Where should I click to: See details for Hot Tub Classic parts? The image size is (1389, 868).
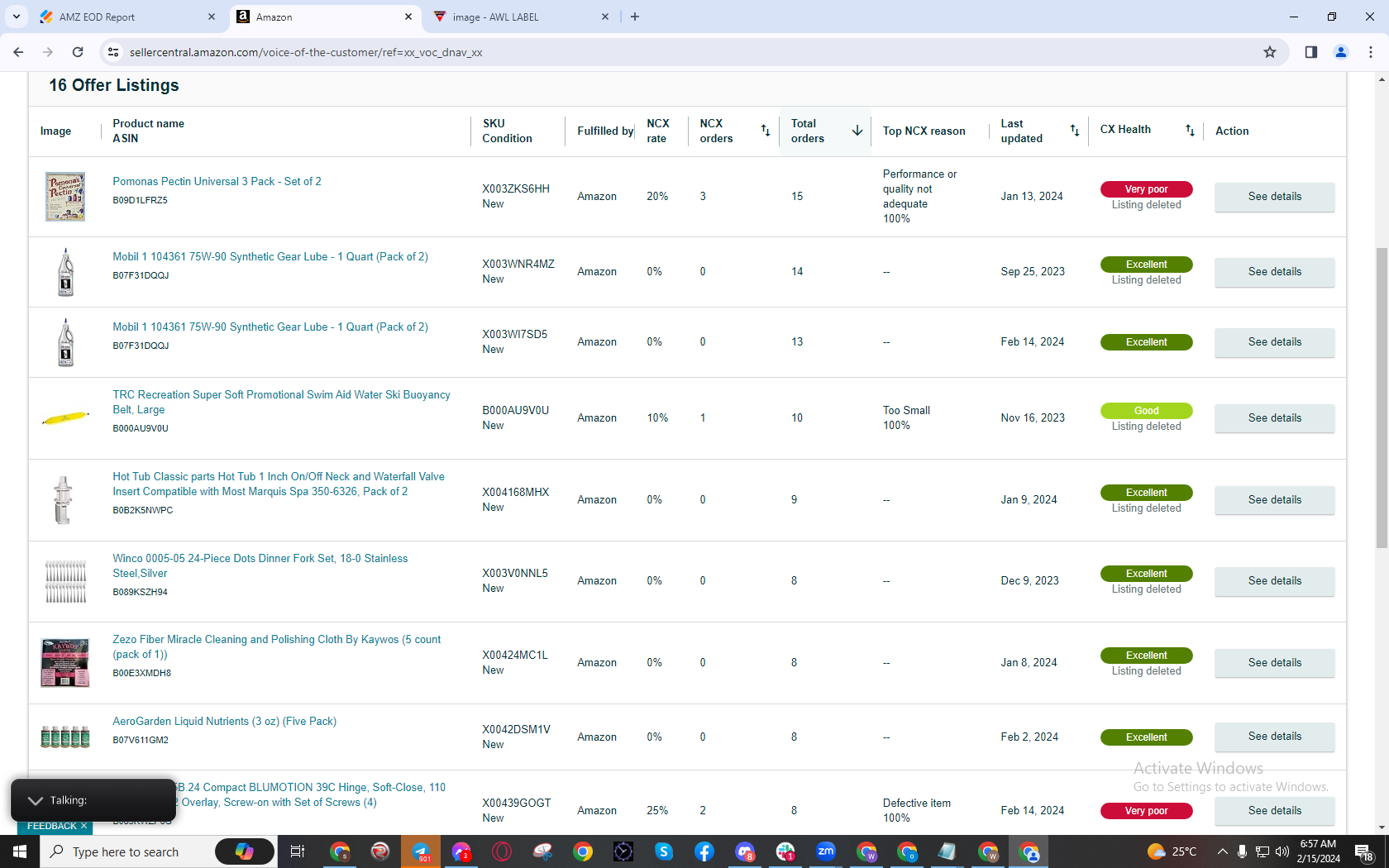[1274, 500]
